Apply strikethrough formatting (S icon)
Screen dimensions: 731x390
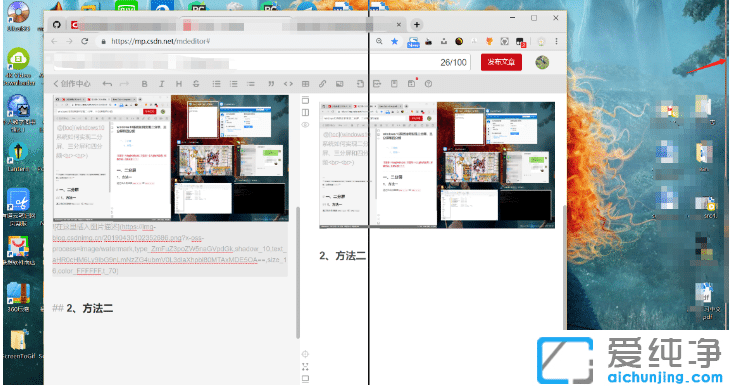point(196,84)
